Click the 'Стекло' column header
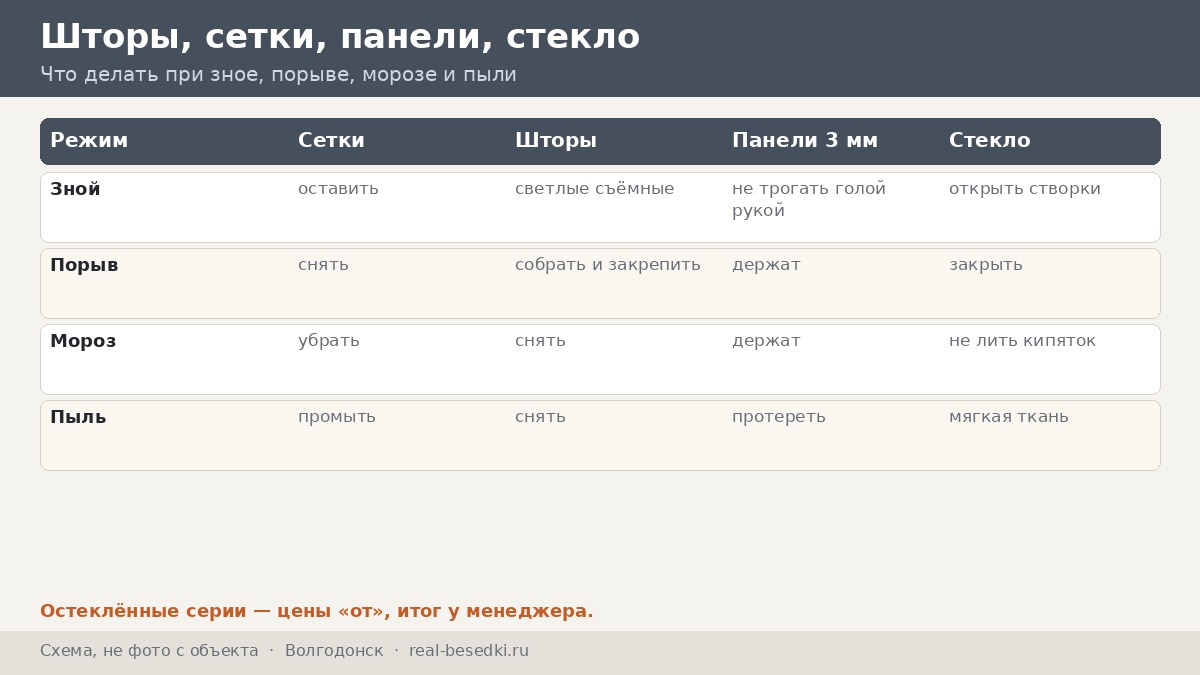Image resolution: width=1200 pixels, height=675 pixels. click(989, 141)
